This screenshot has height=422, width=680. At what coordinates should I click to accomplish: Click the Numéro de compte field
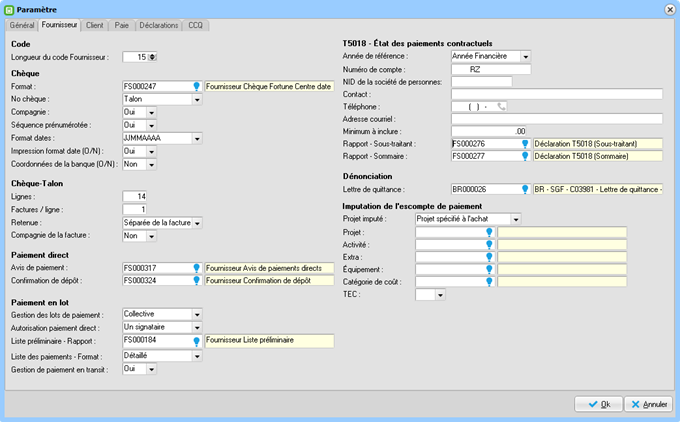pos(491,69)
